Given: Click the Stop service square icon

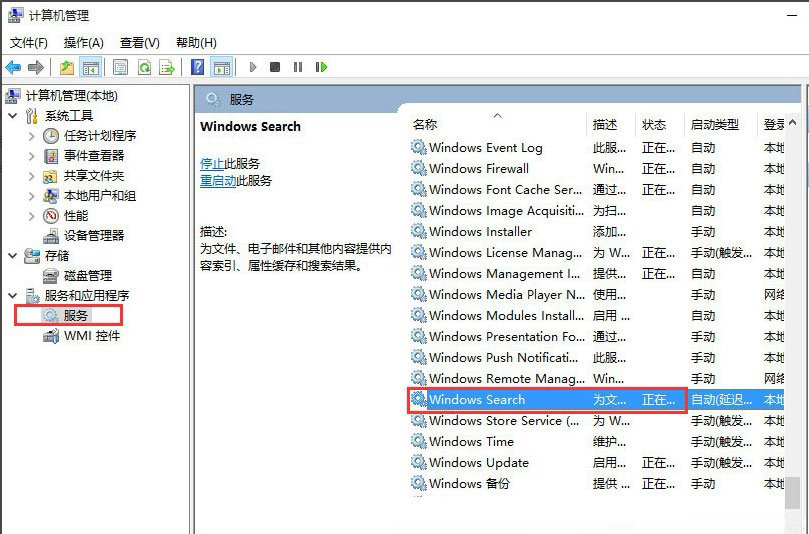Looking at the screenshot, I should [x=275, y=67].
